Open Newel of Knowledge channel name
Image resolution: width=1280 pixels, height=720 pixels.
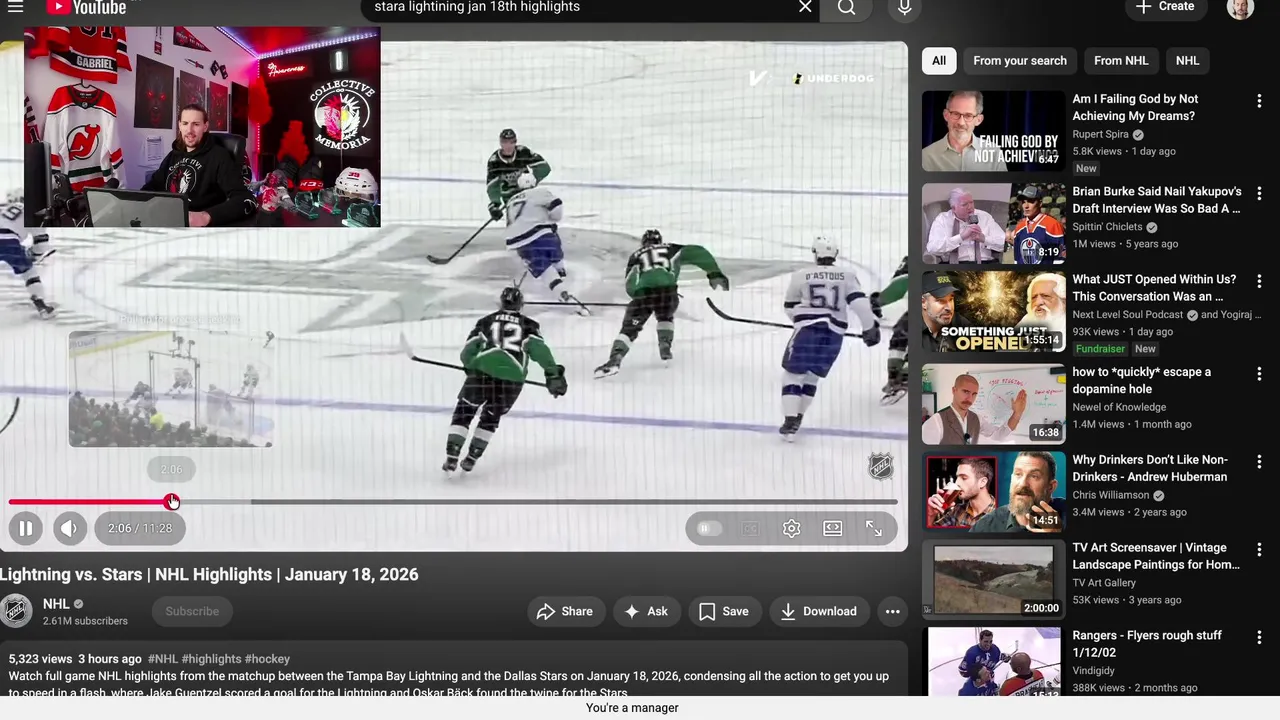pos(1119,407)
